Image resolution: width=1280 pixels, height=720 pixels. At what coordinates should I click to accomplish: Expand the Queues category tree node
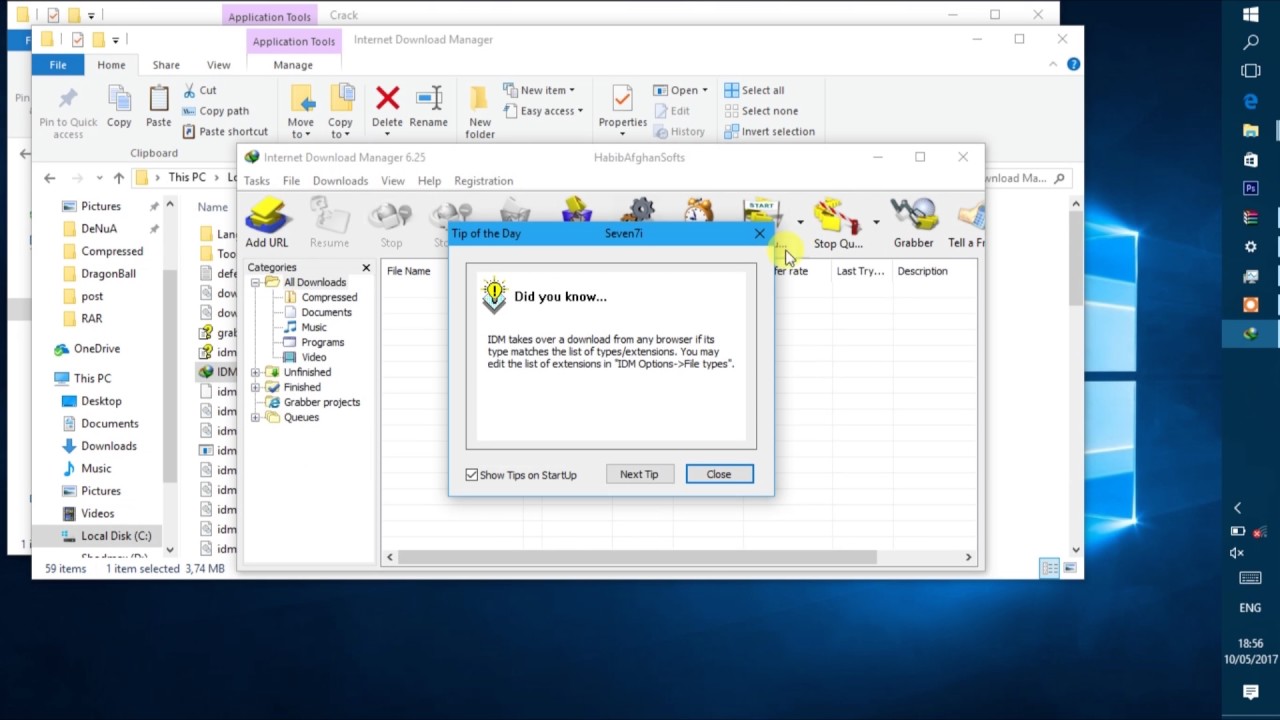click(255, 417)
